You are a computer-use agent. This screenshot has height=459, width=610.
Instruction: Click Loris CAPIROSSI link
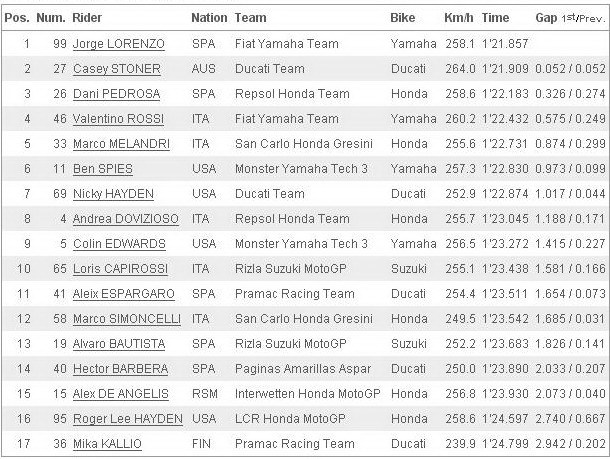click(x=121, y=269)
